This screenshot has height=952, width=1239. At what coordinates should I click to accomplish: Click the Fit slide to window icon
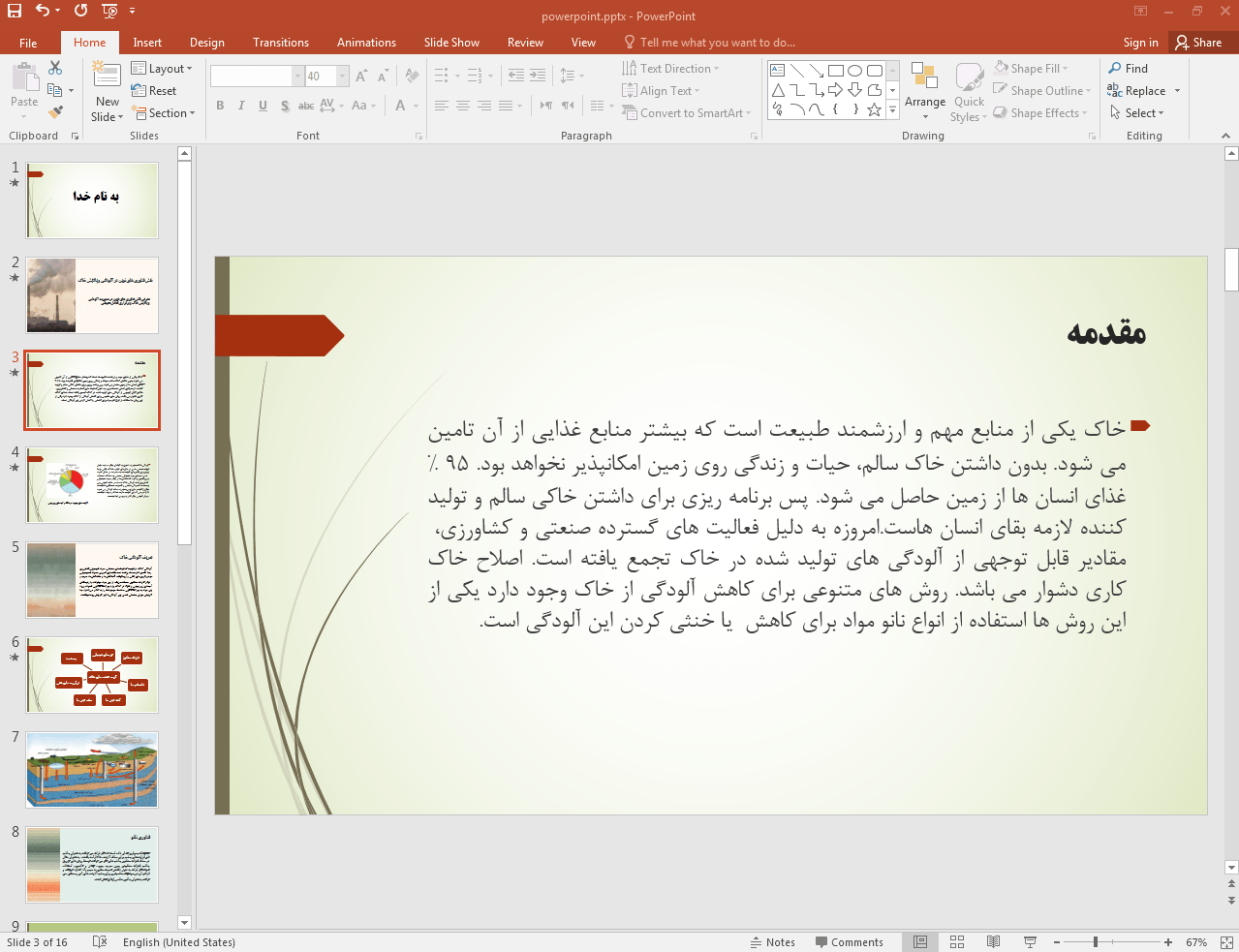coord(1226,942)
